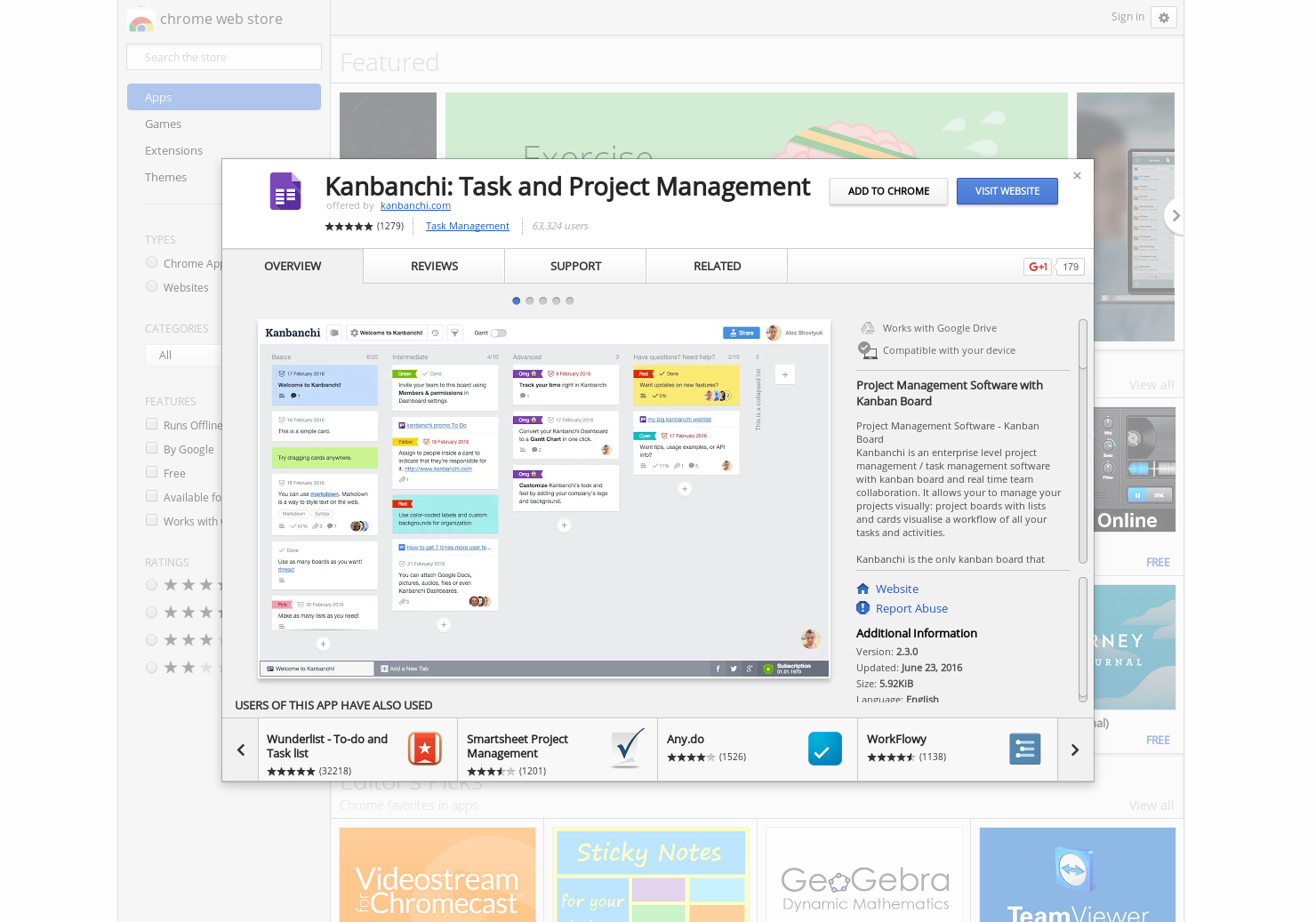The height and width of the screenshot is (922, 1316).
Task: Switch to the Overview tab
Action: coord(293,266)
